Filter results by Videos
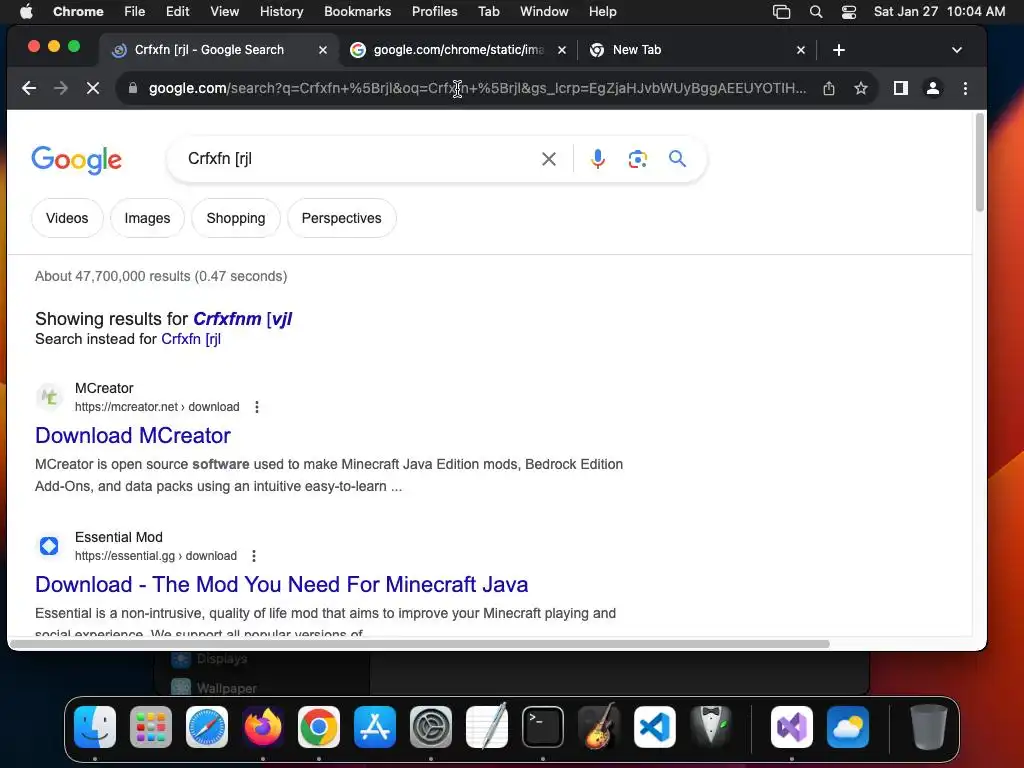 click(67, 218)
